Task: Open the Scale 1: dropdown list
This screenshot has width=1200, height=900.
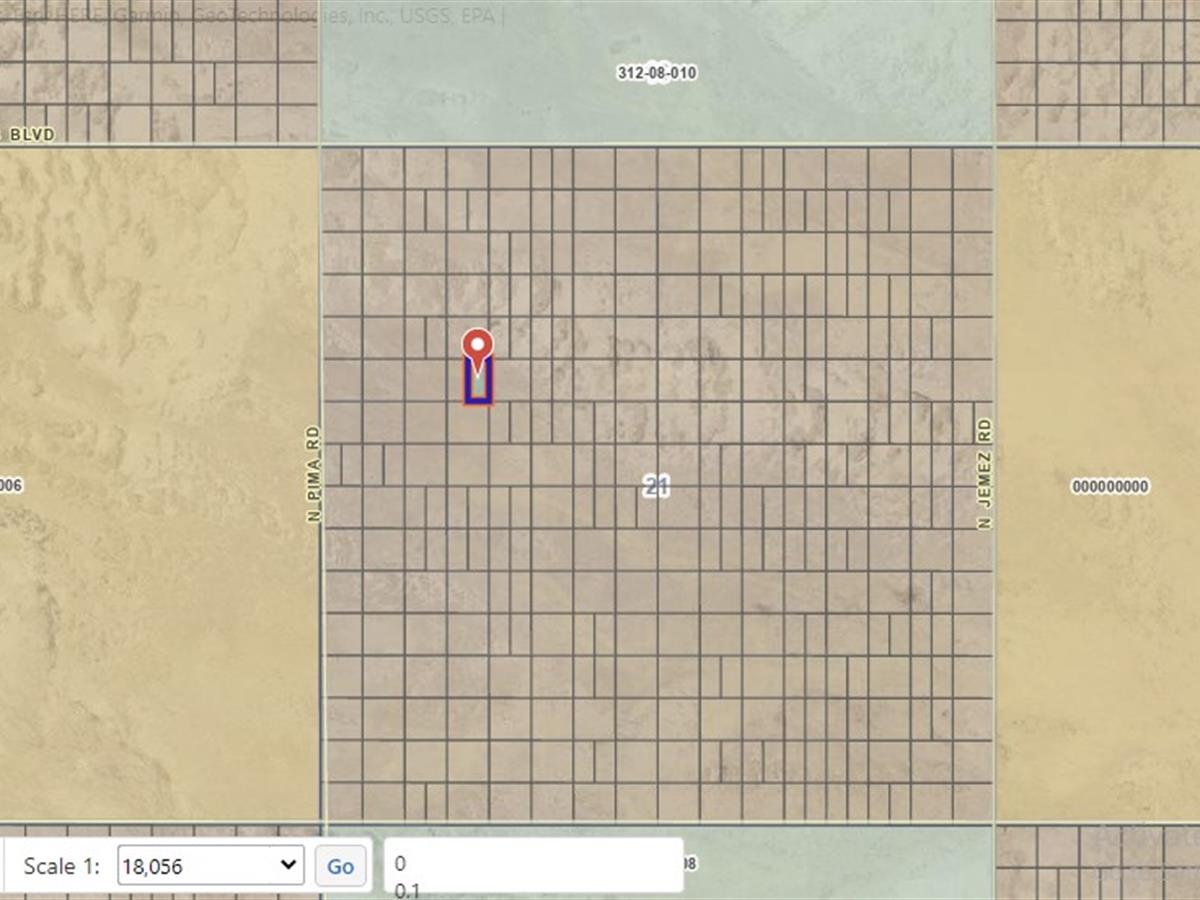Action: point(210,865)
